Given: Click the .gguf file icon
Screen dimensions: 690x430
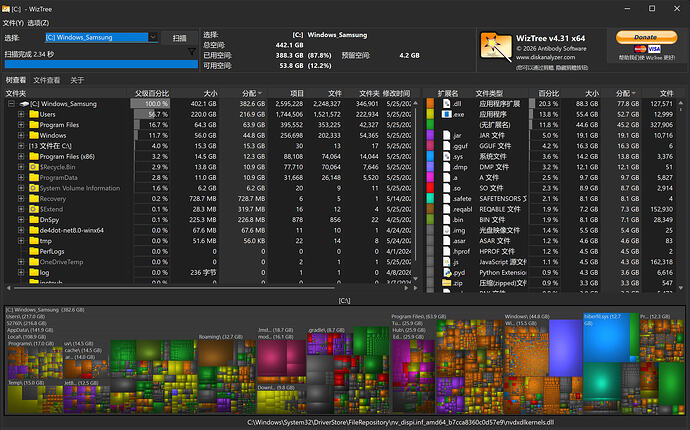Looking at the screenshot, I should pos(447,146).
